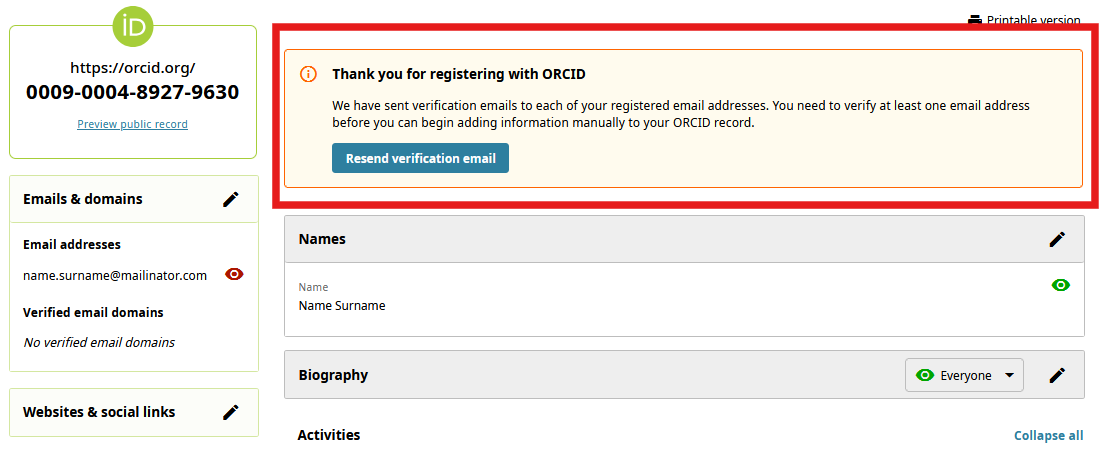Click the Biography dropdown caret arrow
The width and height of the screenshot is (1102, 451).
tap(1009, 375)
